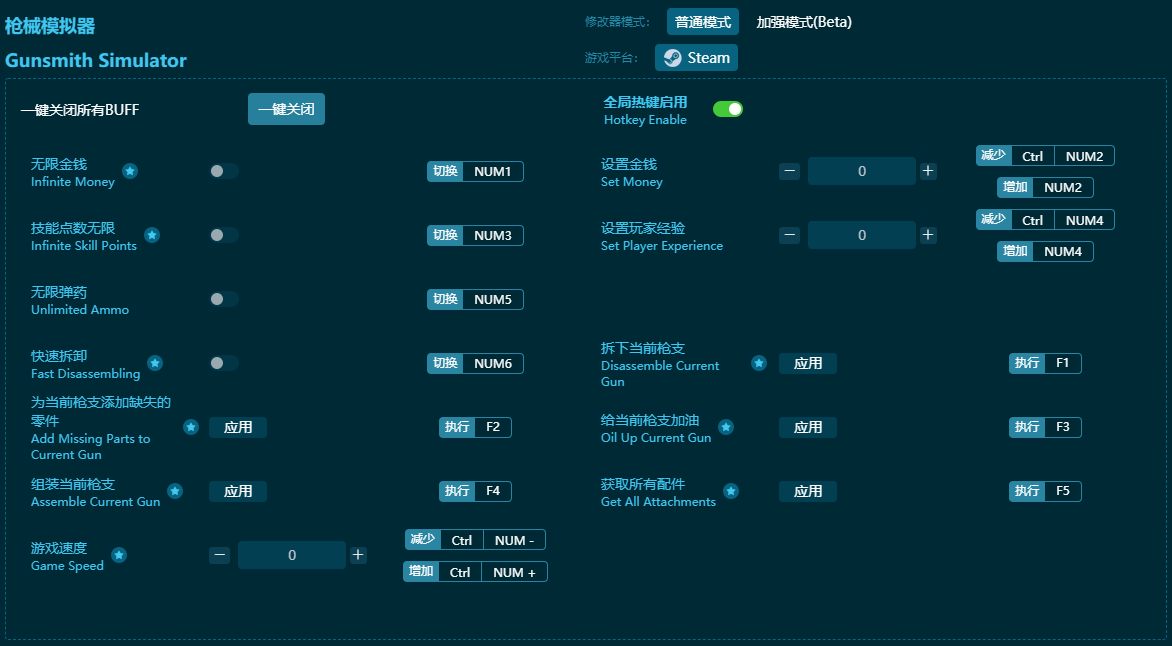
Task: Disable the global Hotkey Enable toggle
Action: tap(727, 109)
